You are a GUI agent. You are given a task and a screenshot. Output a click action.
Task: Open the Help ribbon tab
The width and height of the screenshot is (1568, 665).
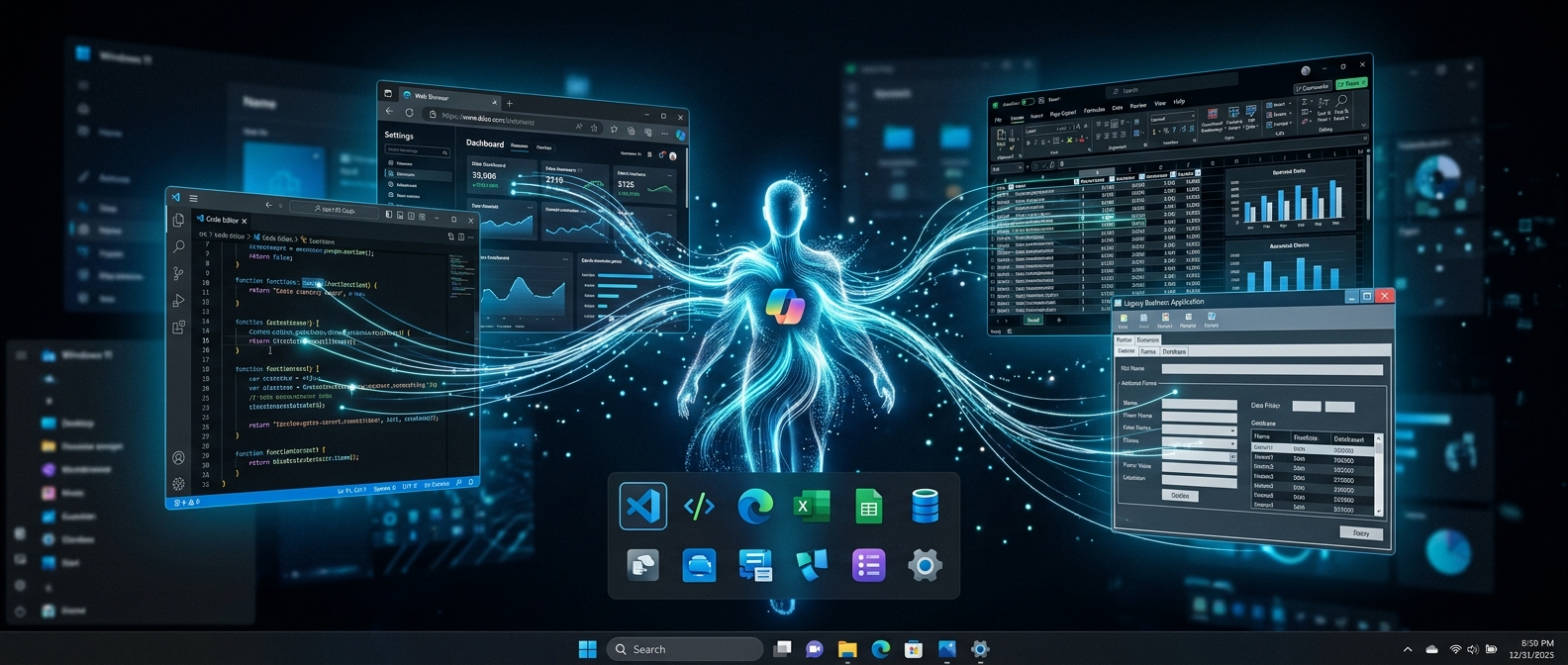(x=1179, y=102)
